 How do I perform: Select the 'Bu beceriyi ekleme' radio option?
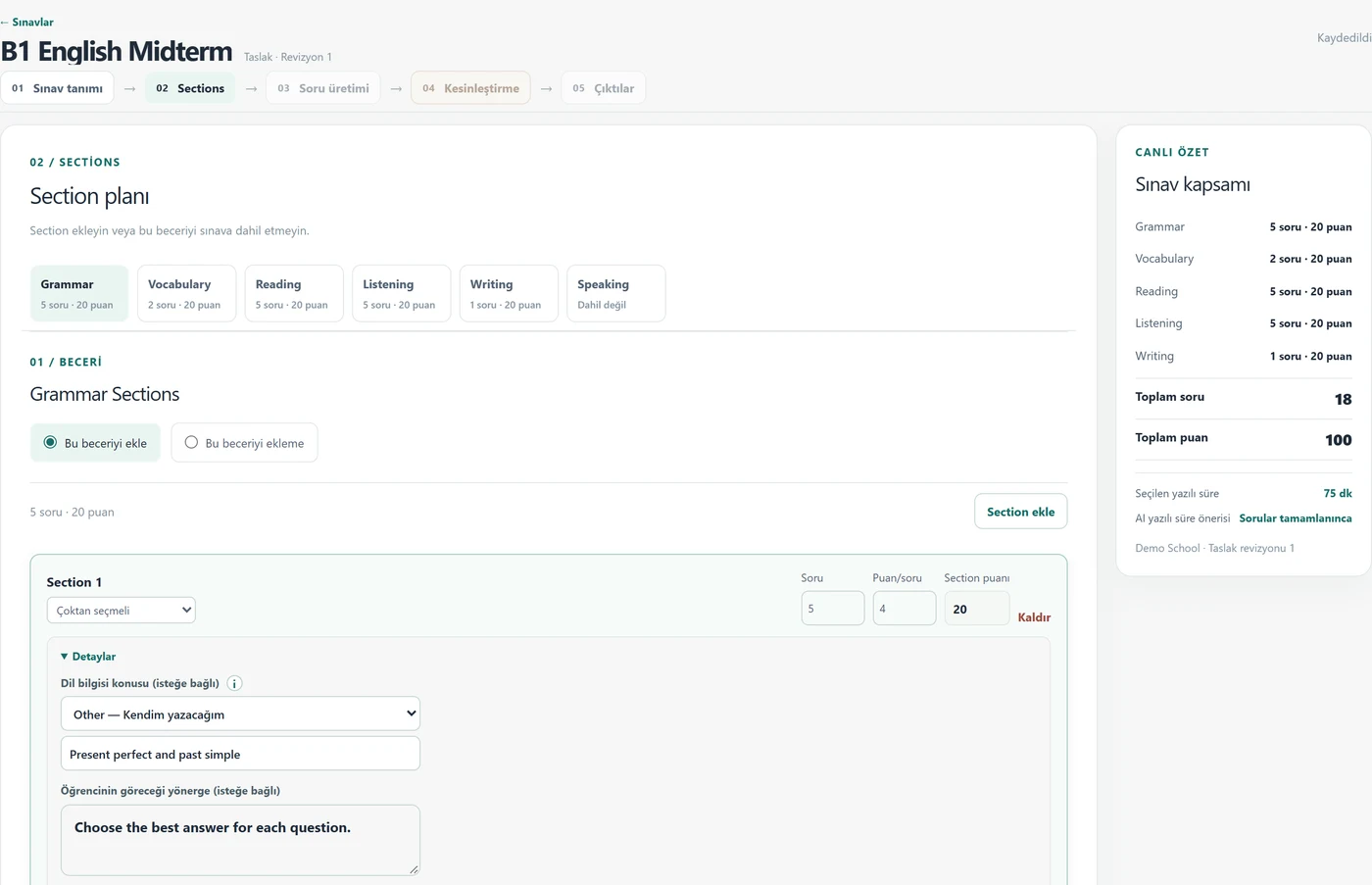[244, 443]
